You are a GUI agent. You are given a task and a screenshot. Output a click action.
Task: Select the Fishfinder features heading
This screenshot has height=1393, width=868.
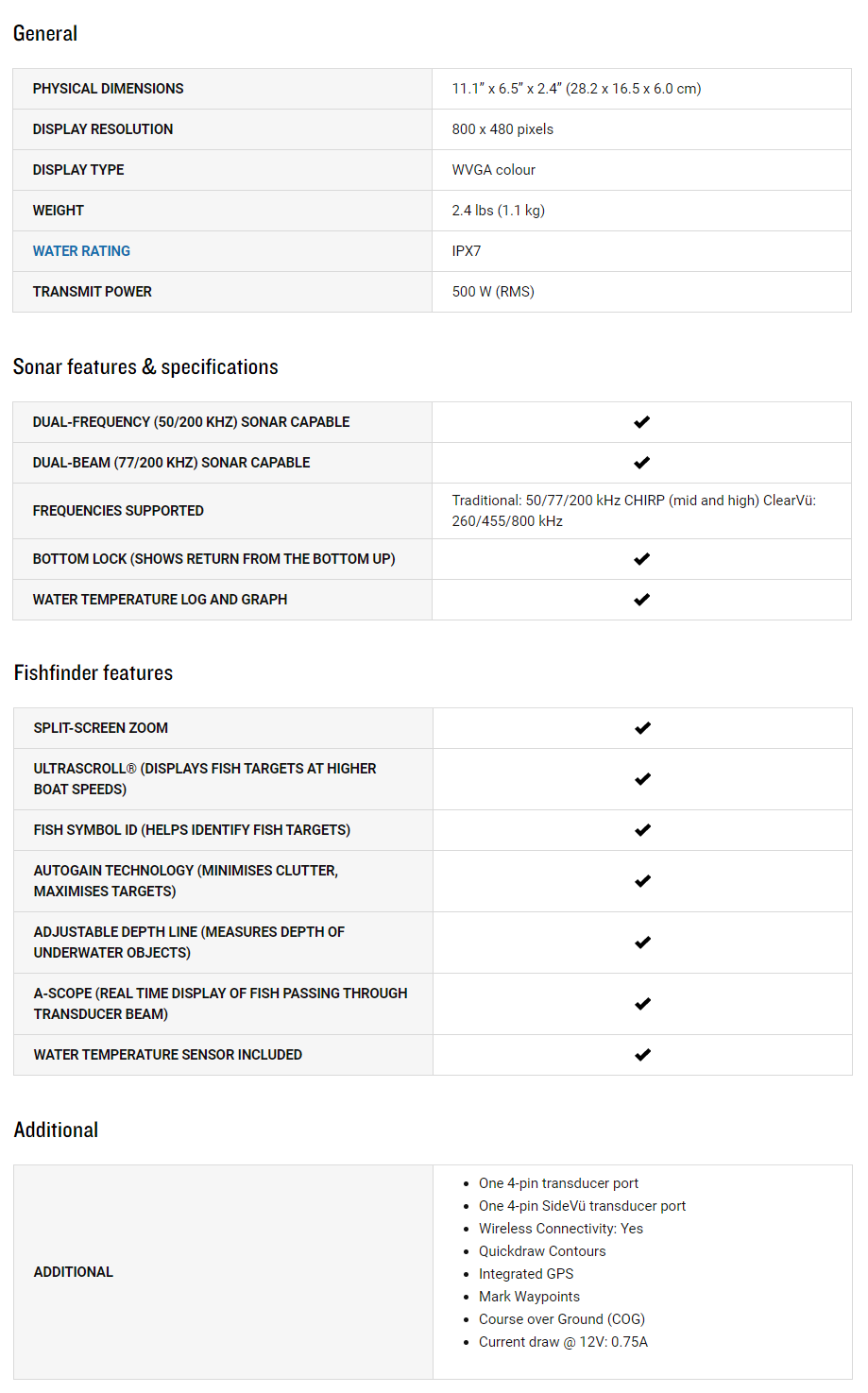(x=94, y=673)
